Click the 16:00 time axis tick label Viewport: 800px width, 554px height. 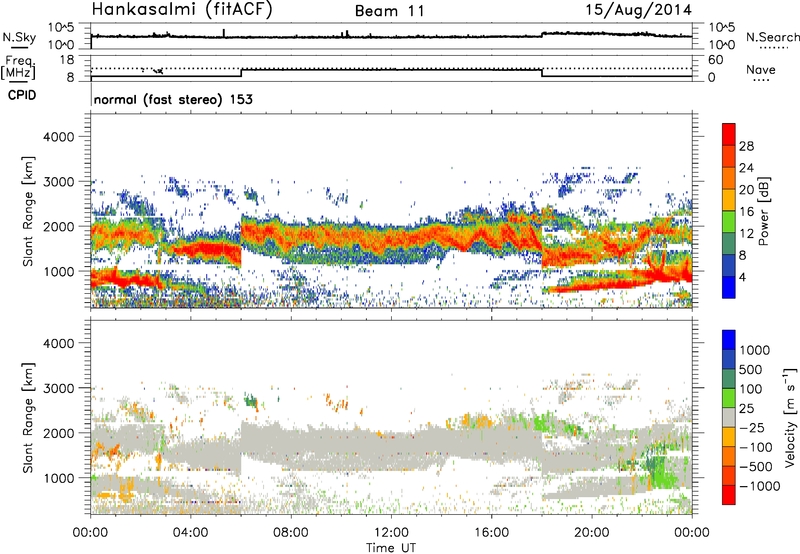click(x=491, y=533)
